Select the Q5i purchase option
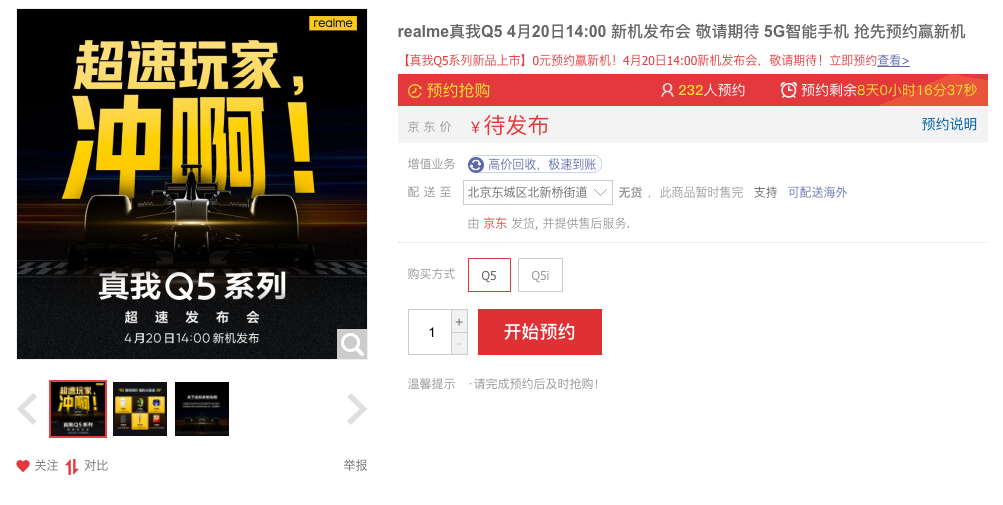 [x=541, y=275]
